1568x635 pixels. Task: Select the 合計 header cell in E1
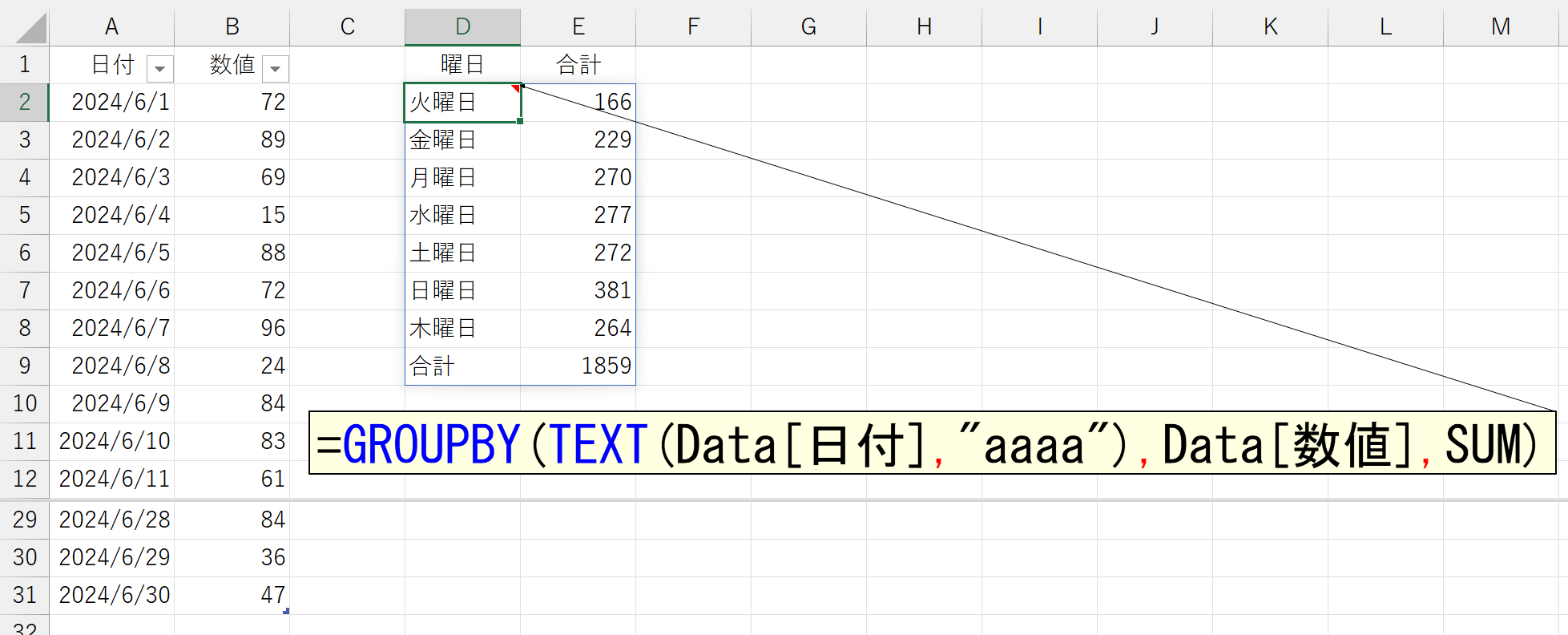click(x=578, y=65)
